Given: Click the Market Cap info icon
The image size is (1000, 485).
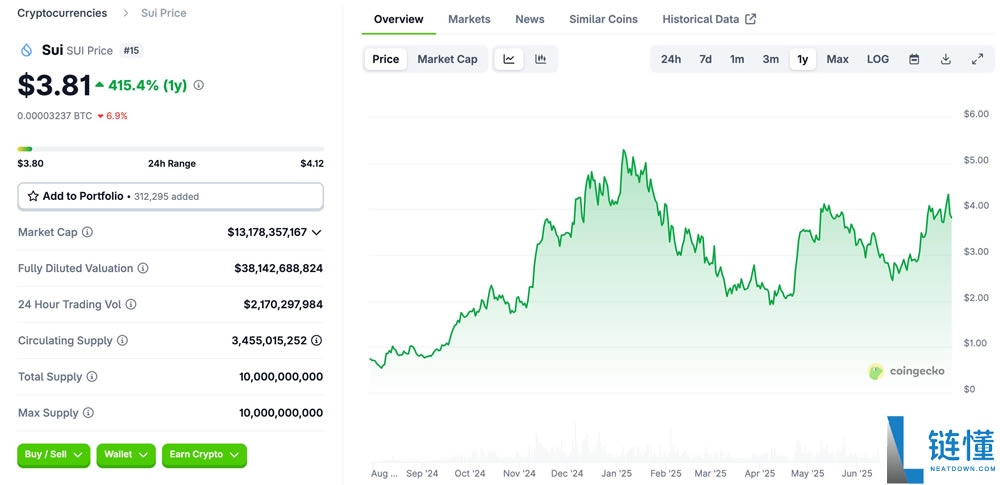Looking at the screenshot, I should click(87, 232).
